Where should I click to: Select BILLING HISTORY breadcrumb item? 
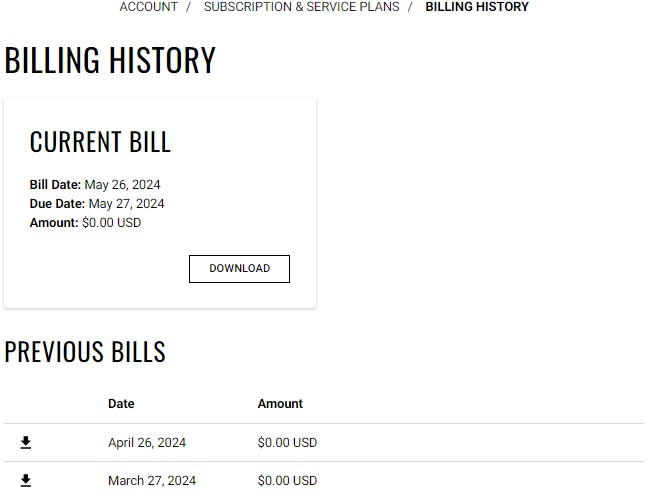[x=477, y=7]
